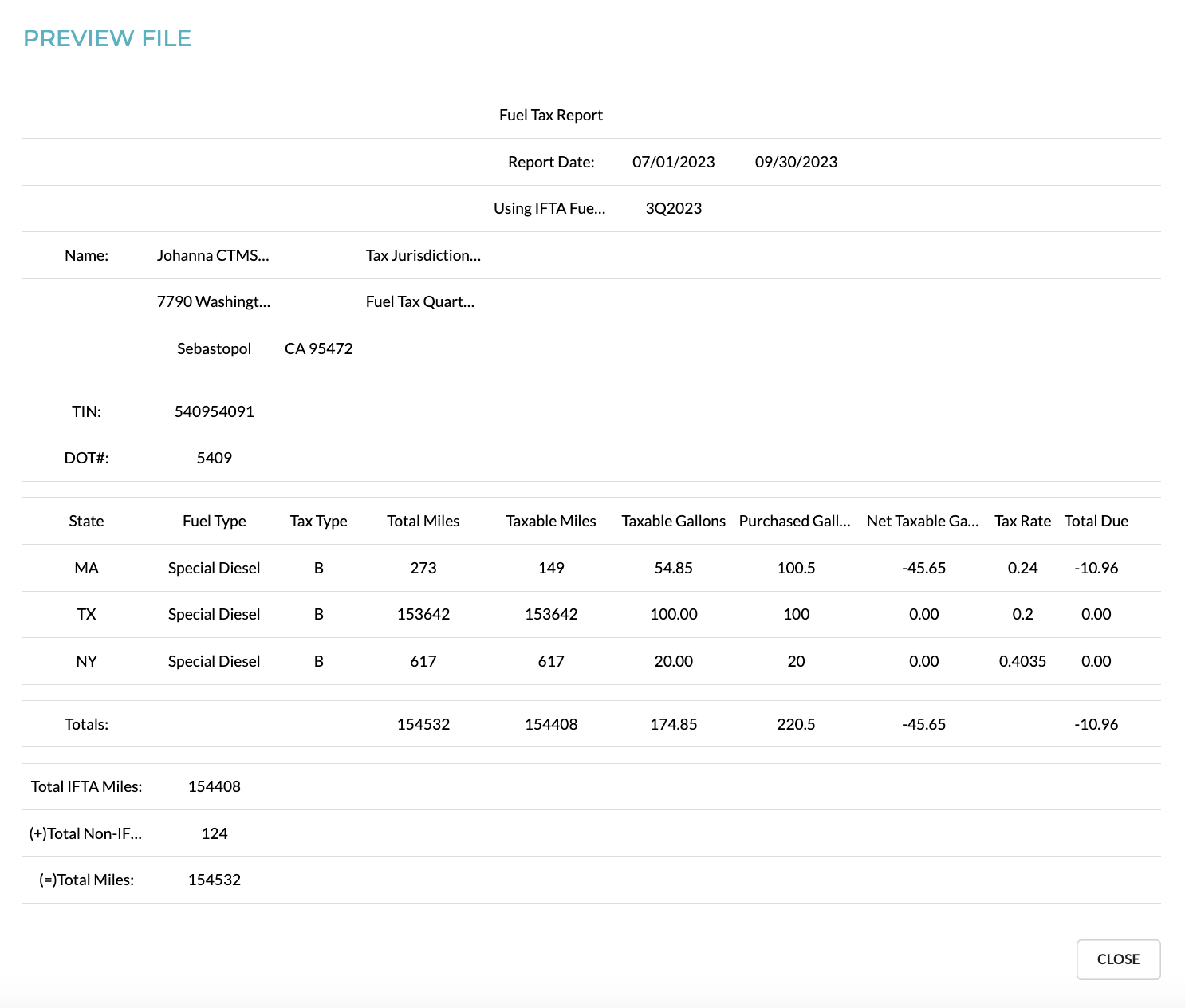Click the 'Report Date:' label
Viewport: 1185px width, 1008px height.
[x=551, y=162]
